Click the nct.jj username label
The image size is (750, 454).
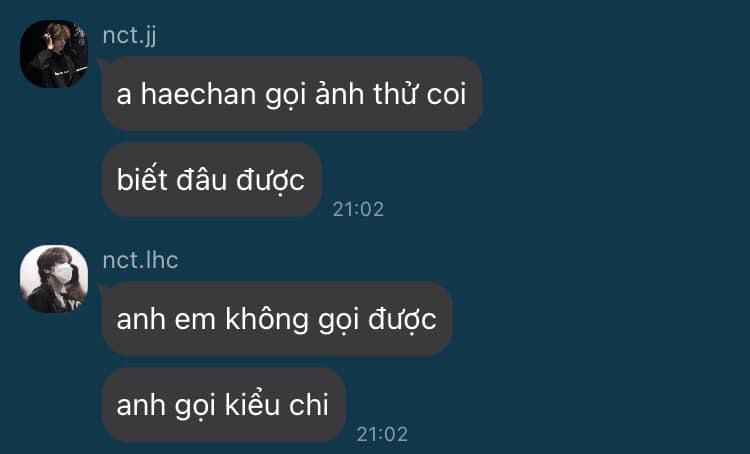point(130,36)
